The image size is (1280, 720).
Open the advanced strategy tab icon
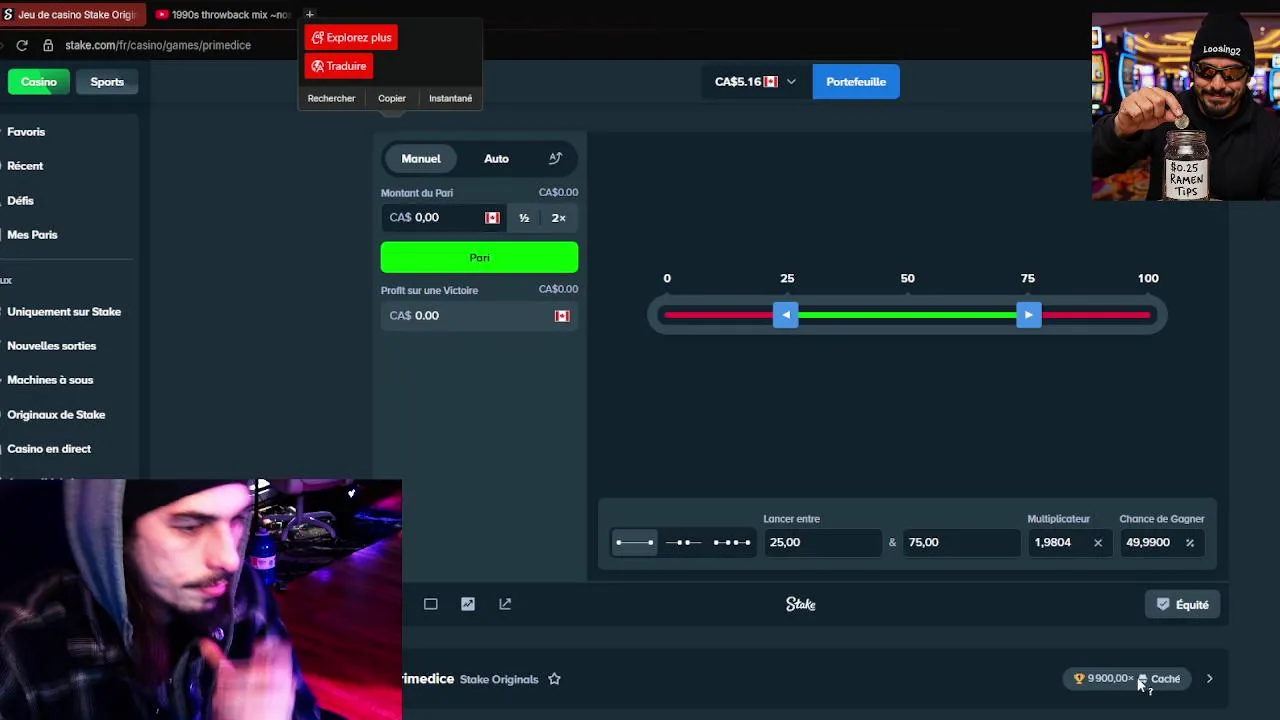pos(555,158)
